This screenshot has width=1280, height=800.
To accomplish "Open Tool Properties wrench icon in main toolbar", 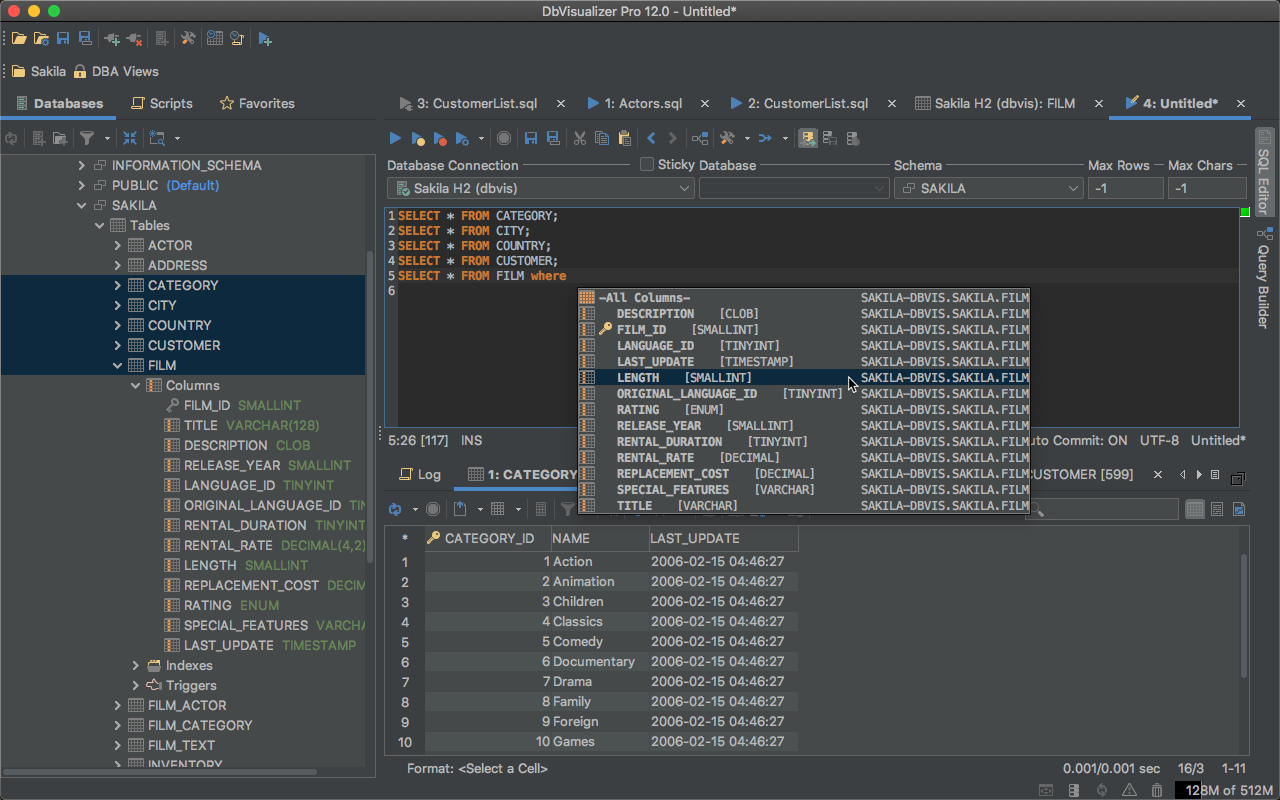I will pos(187,39).
